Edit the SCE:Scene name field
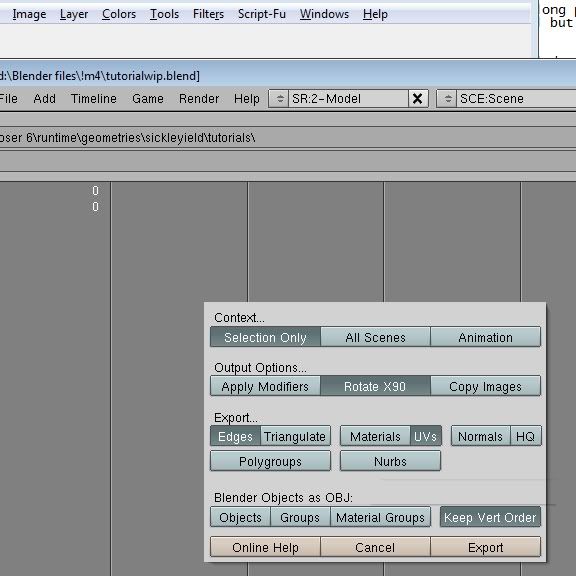576x576 pixels. click(x=516, y=98)
